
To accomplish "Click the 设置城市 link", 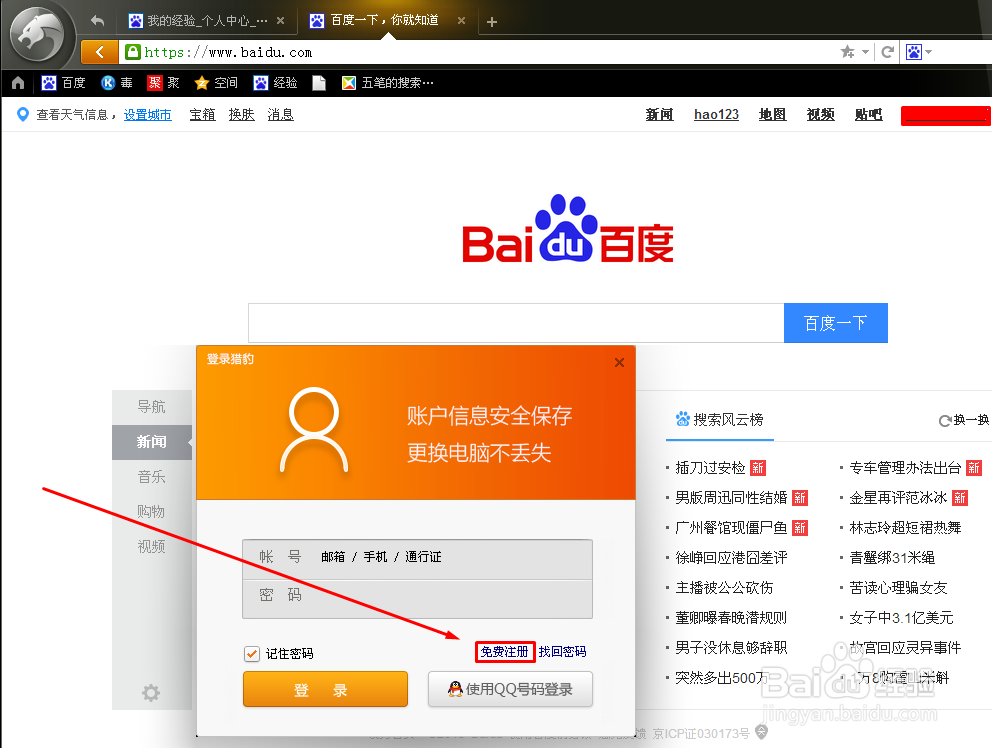I will click(x=147, y=115).
